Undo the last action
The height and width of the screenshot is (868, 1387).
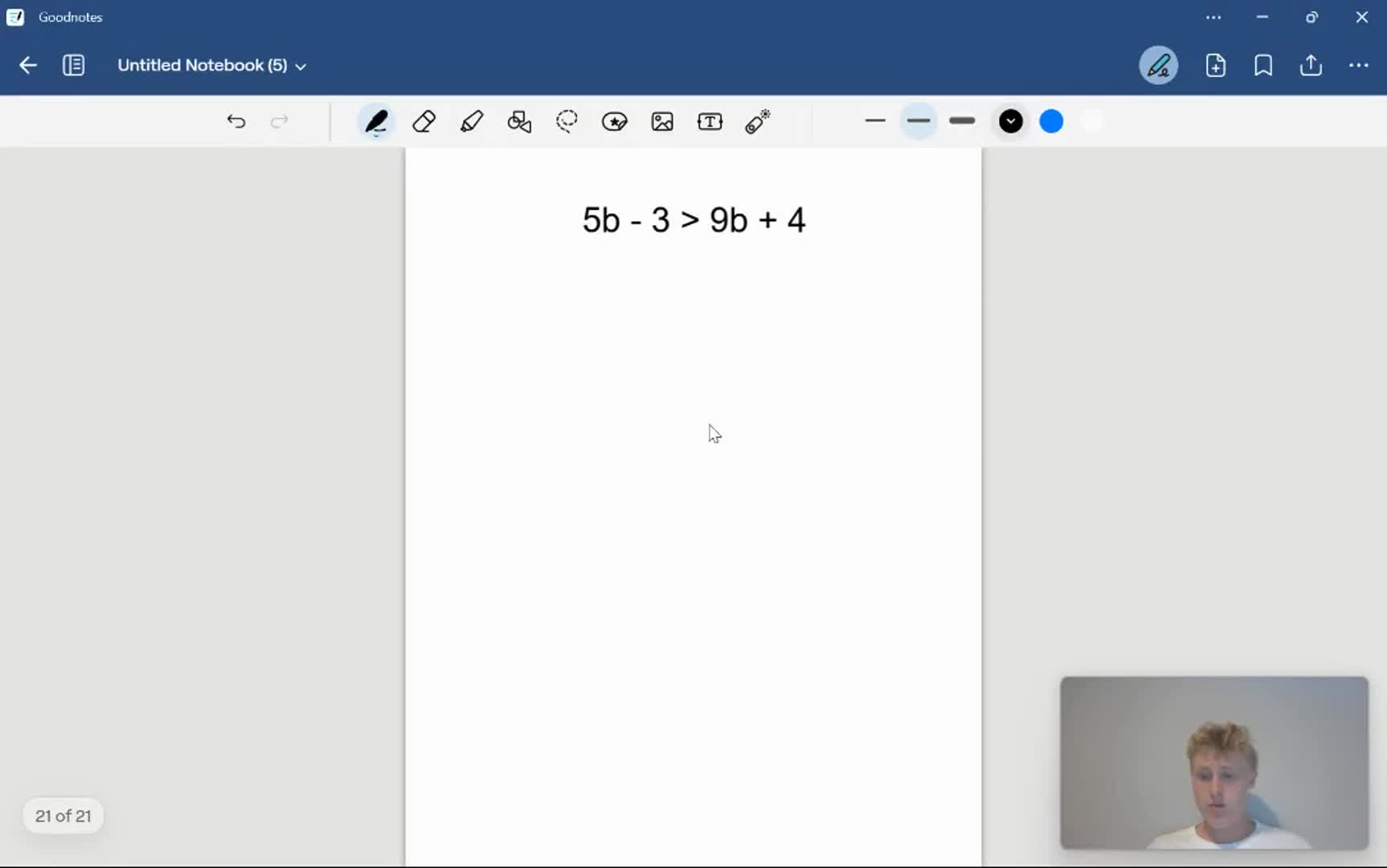coord(235,121)
